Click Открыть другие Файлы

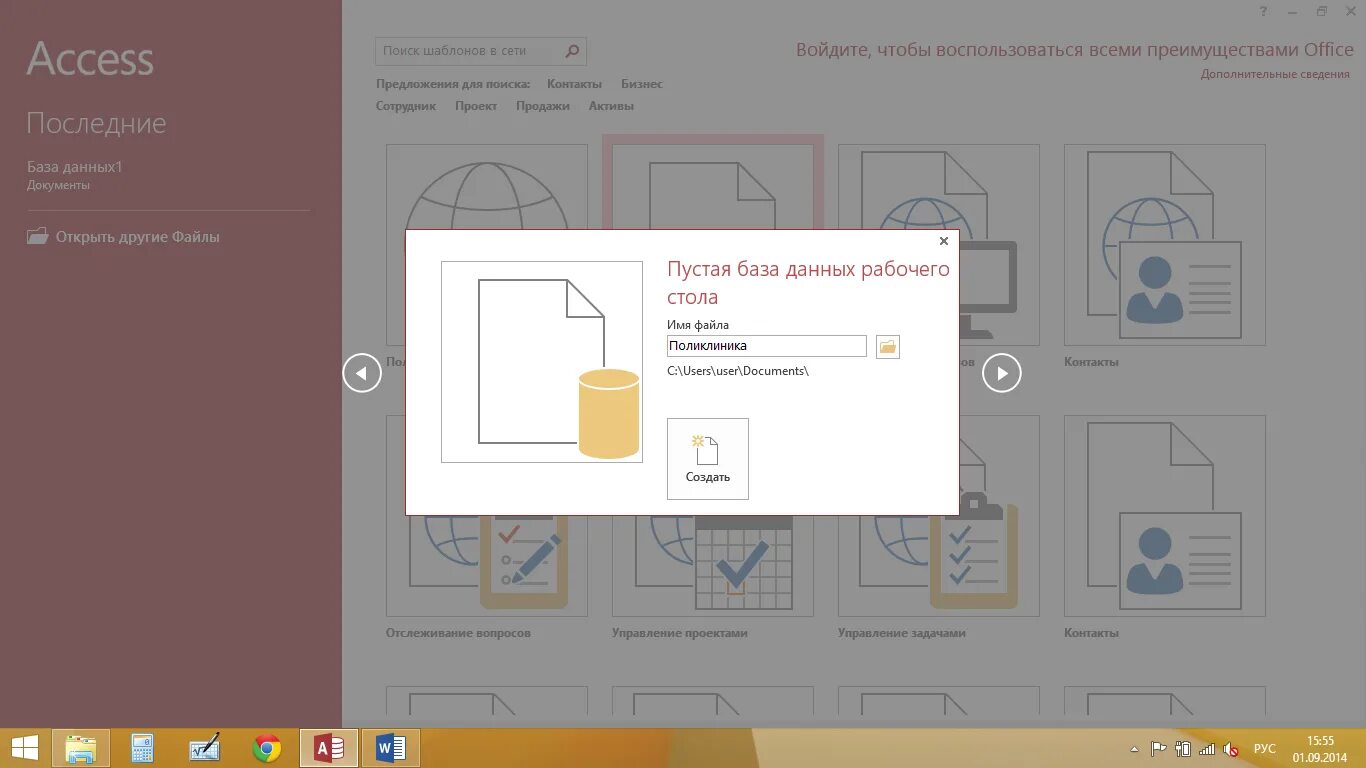coord(138,237)
